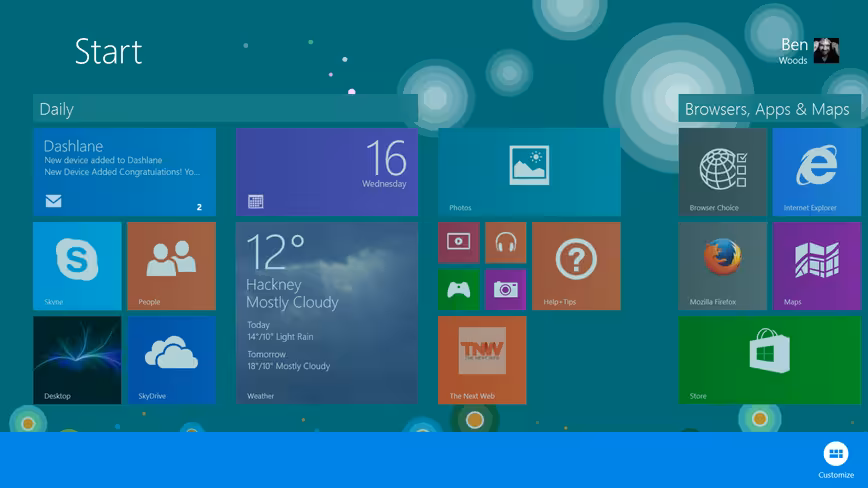Open the Camera small tile
The height and width of the screenshot is (488, 868).
coord(505,289)
